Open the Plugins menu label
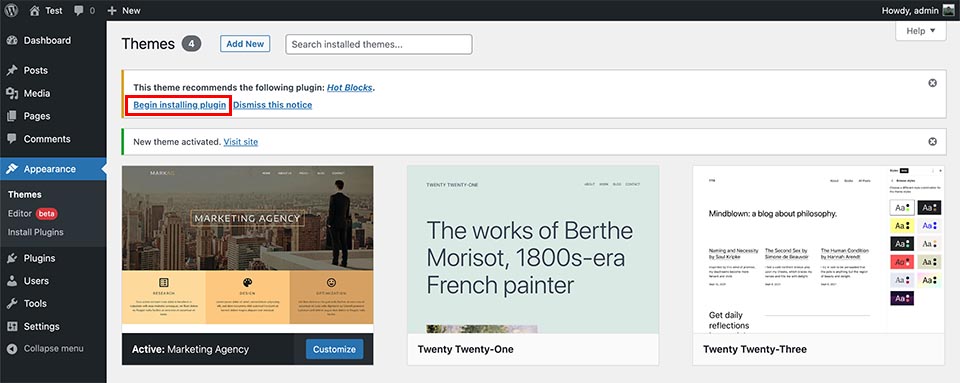 (x=39, y=258)
